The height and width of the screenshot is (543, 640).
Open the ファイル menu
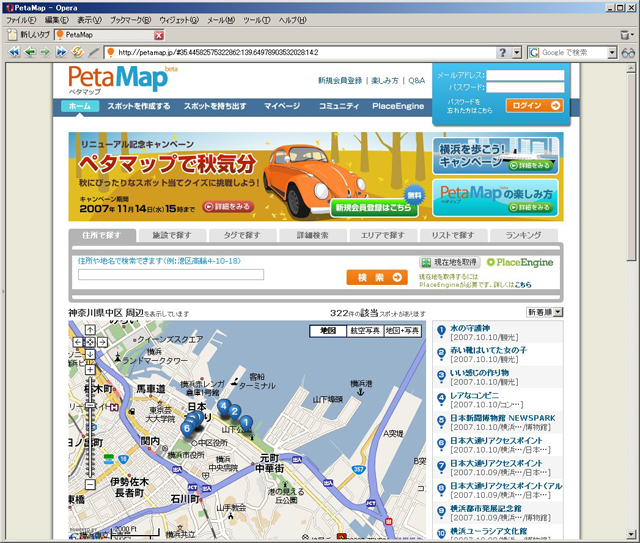click(x=21, y=20)
